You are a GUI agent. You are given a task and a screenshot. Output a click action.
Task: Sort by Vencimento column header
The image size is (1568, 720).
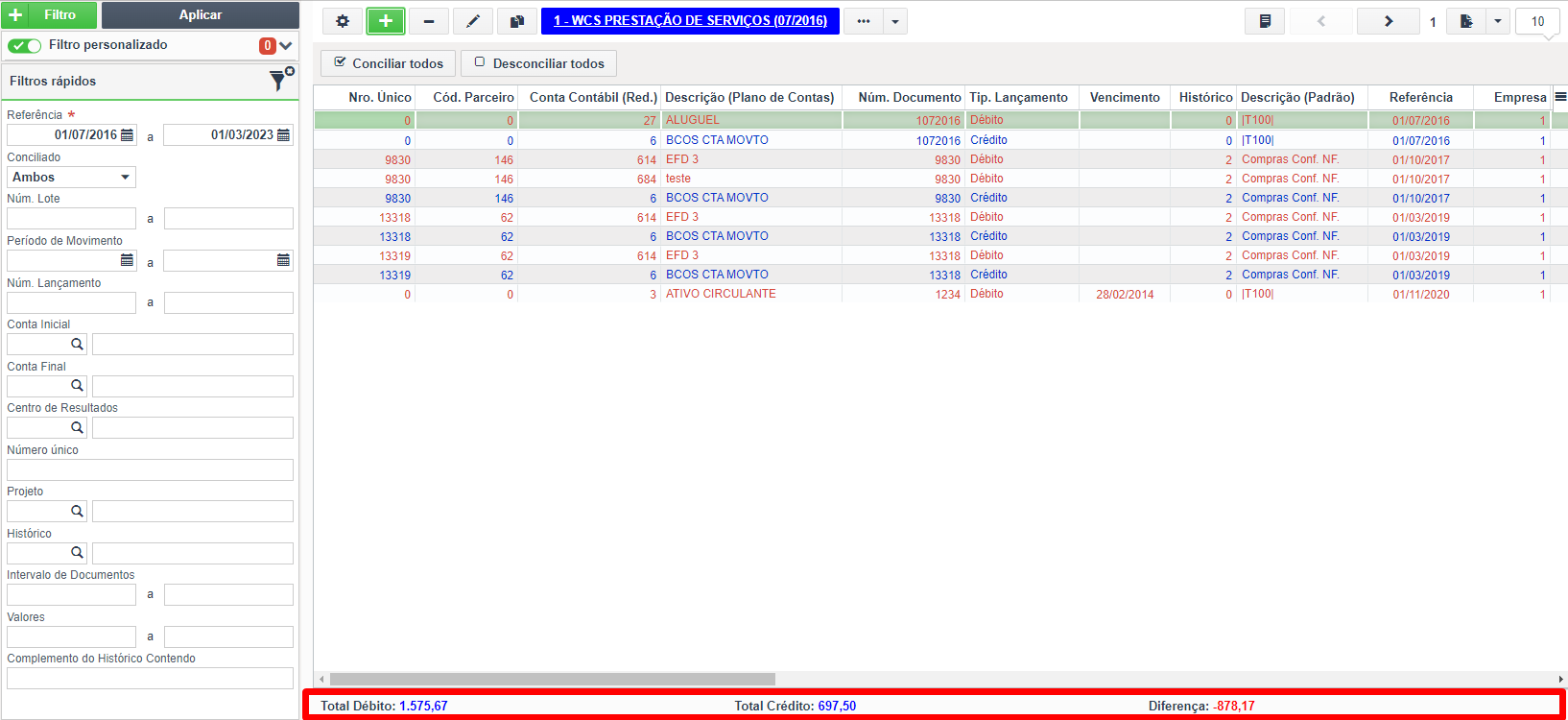point(1125,97)
